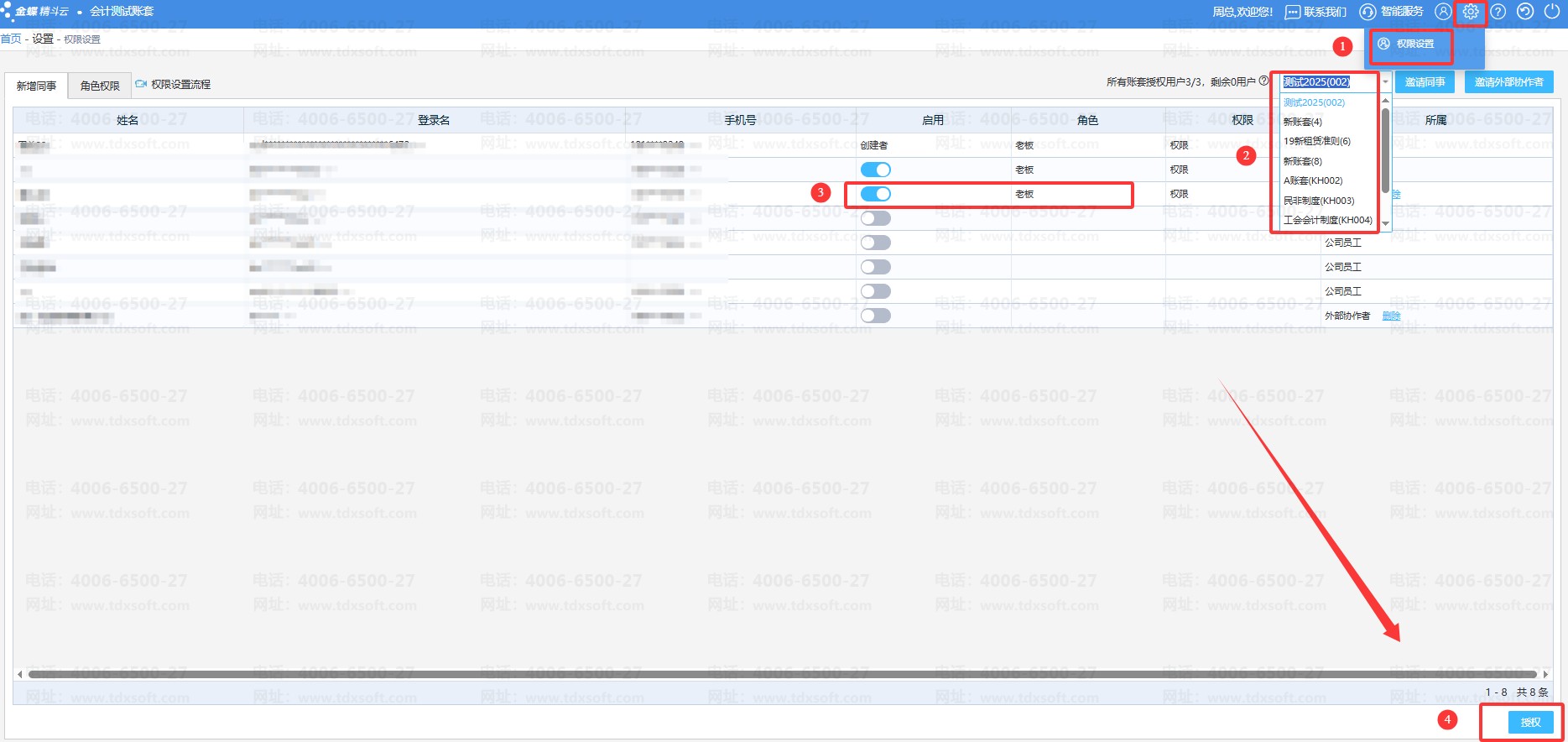
Task: Choose 工会会计制度(KH004) in the dropdown list
Action: tap(1327, 220)
